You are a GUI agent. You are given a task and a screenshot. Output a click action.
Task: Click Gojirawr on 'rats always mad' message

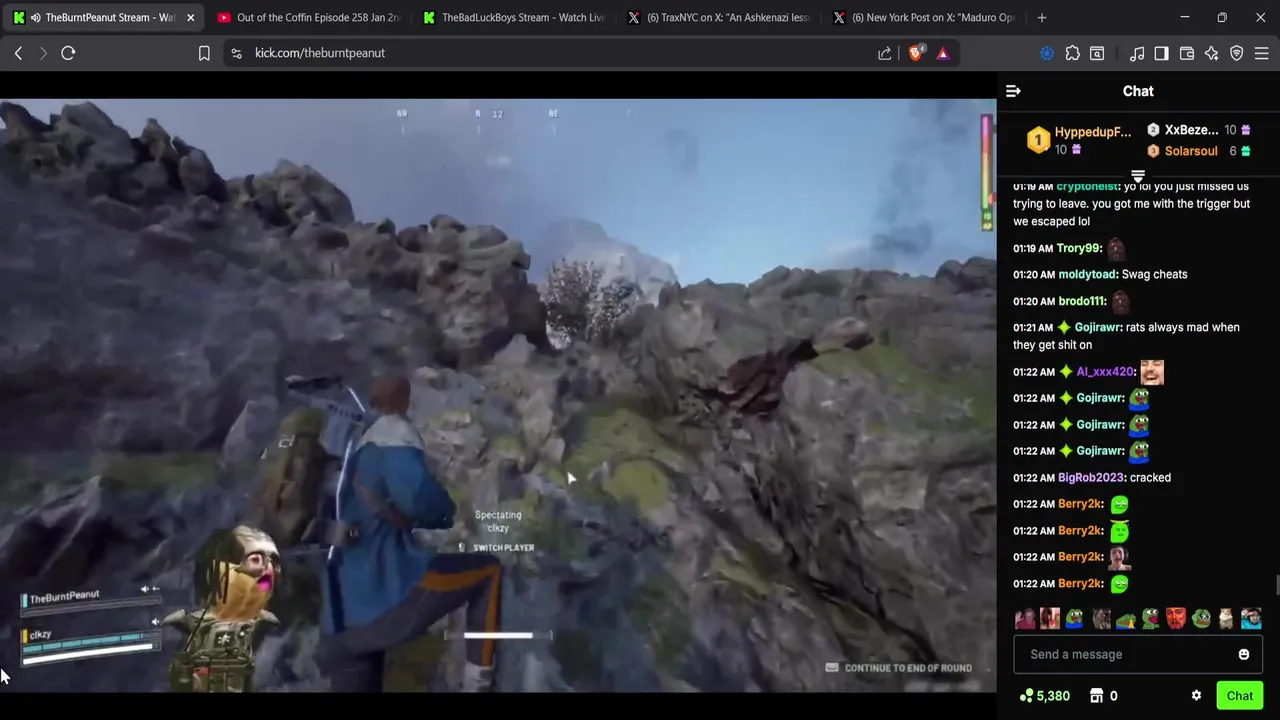pos(1098,327)
